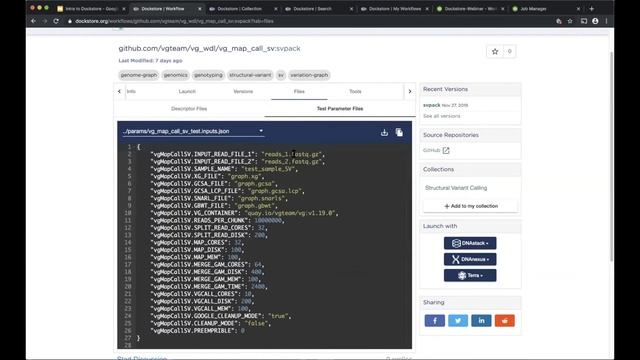Click See all versions link
Image resolution: width=640 pixels, height=360 pixels.
441,116
